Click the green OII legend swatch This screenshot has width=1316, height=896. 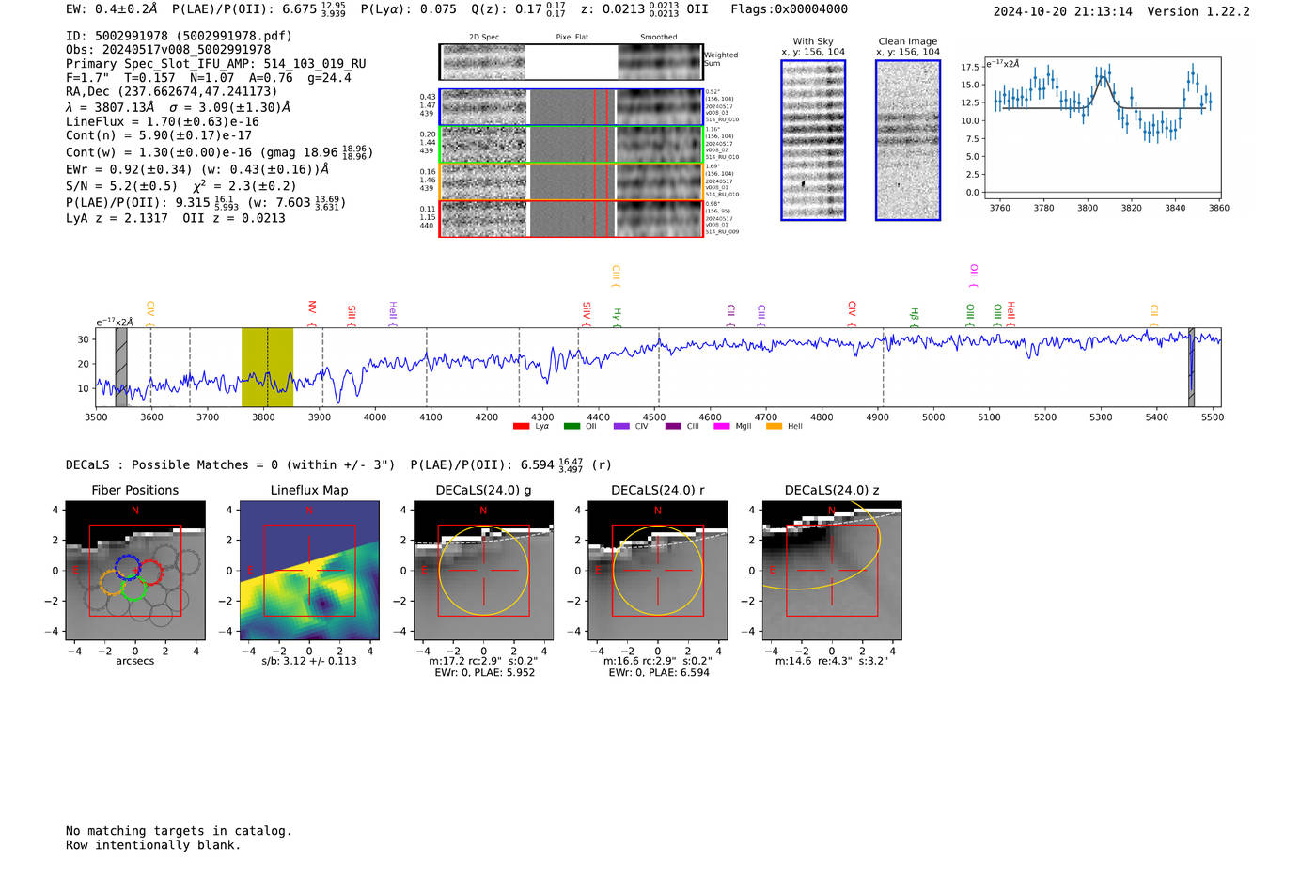tap(572, 427)
